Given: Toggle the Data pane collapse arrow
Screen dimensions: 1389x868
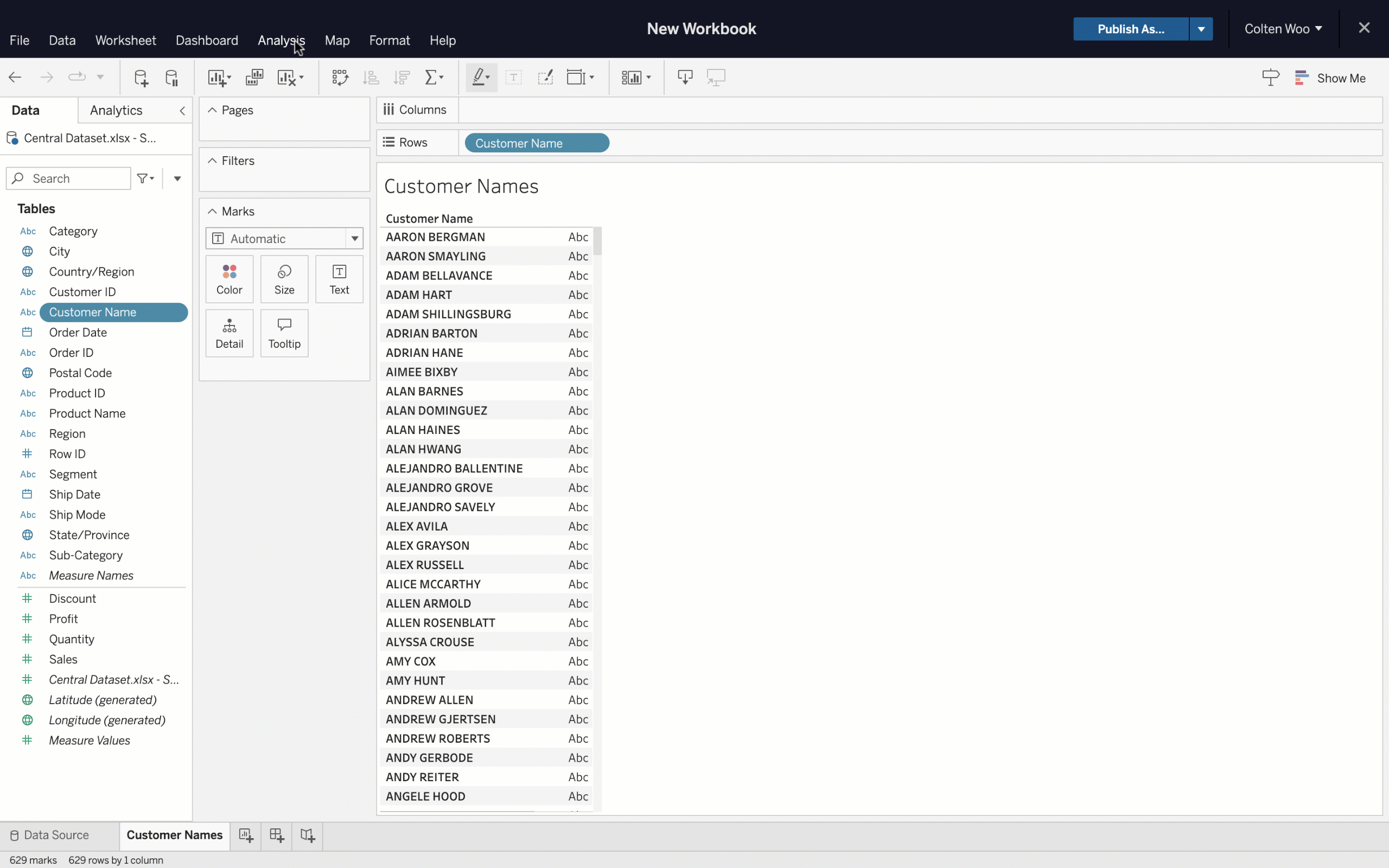Looking at the screenshot, I should pyautogui.click(x=181, y=110).
